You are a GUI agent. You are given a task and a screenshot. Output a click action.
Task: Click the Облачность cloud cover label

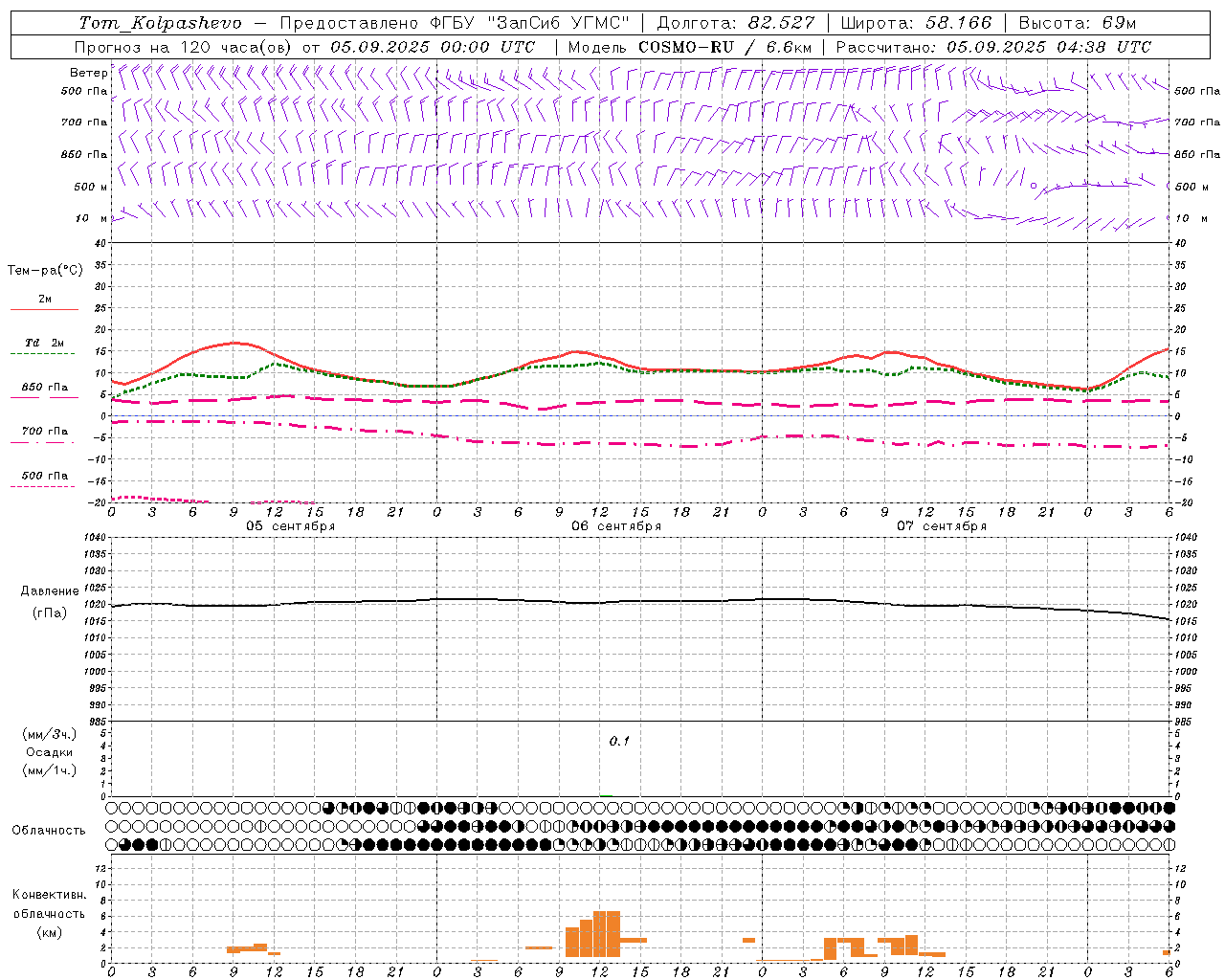(49, 831)
